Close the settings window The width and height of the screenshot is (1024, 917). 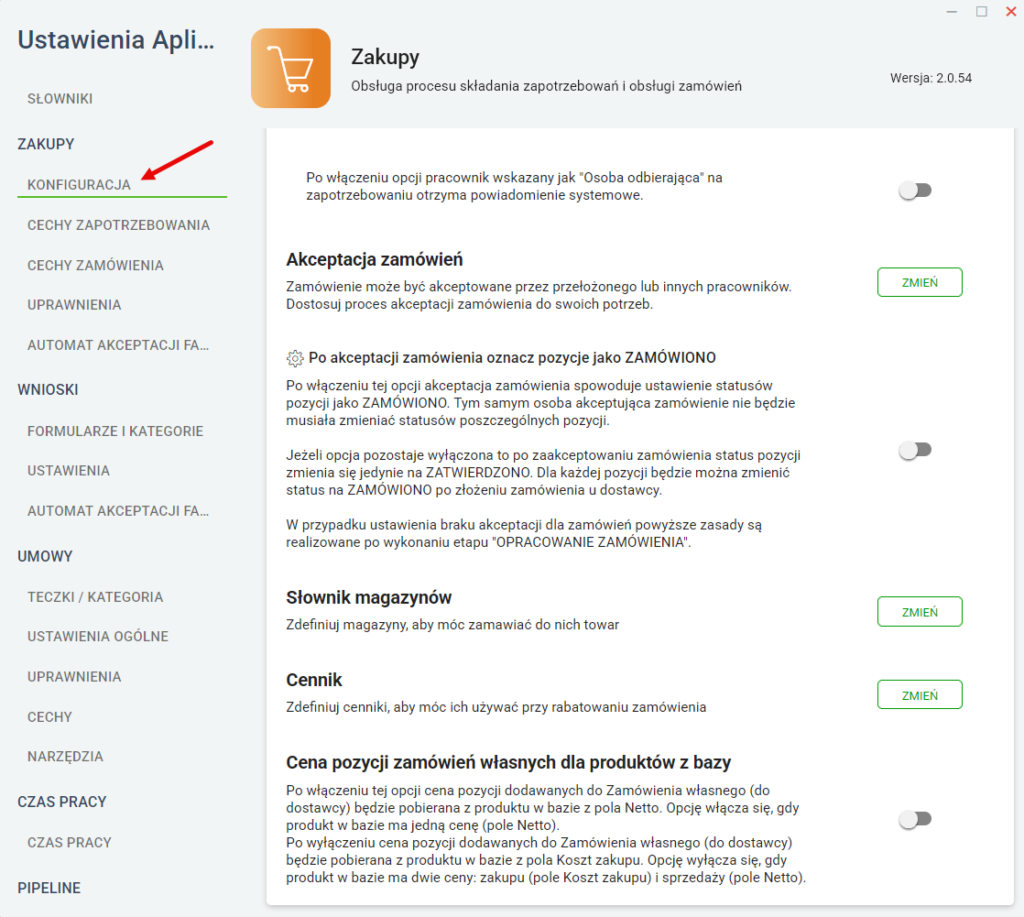[x=1011, y=12]
